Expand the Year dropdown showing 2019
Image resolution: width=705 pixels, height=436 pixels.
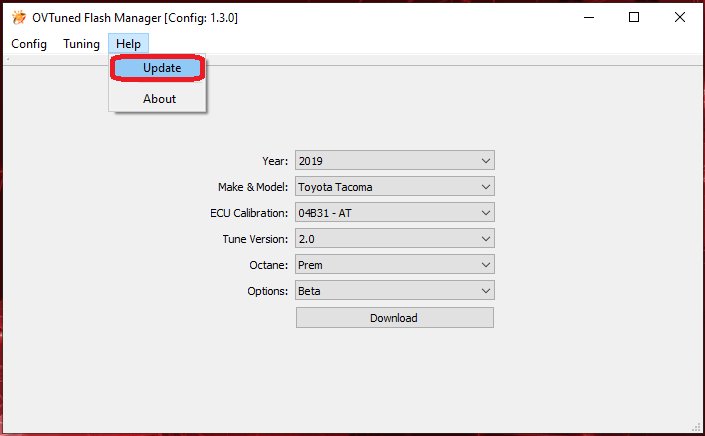coord(395,160)
